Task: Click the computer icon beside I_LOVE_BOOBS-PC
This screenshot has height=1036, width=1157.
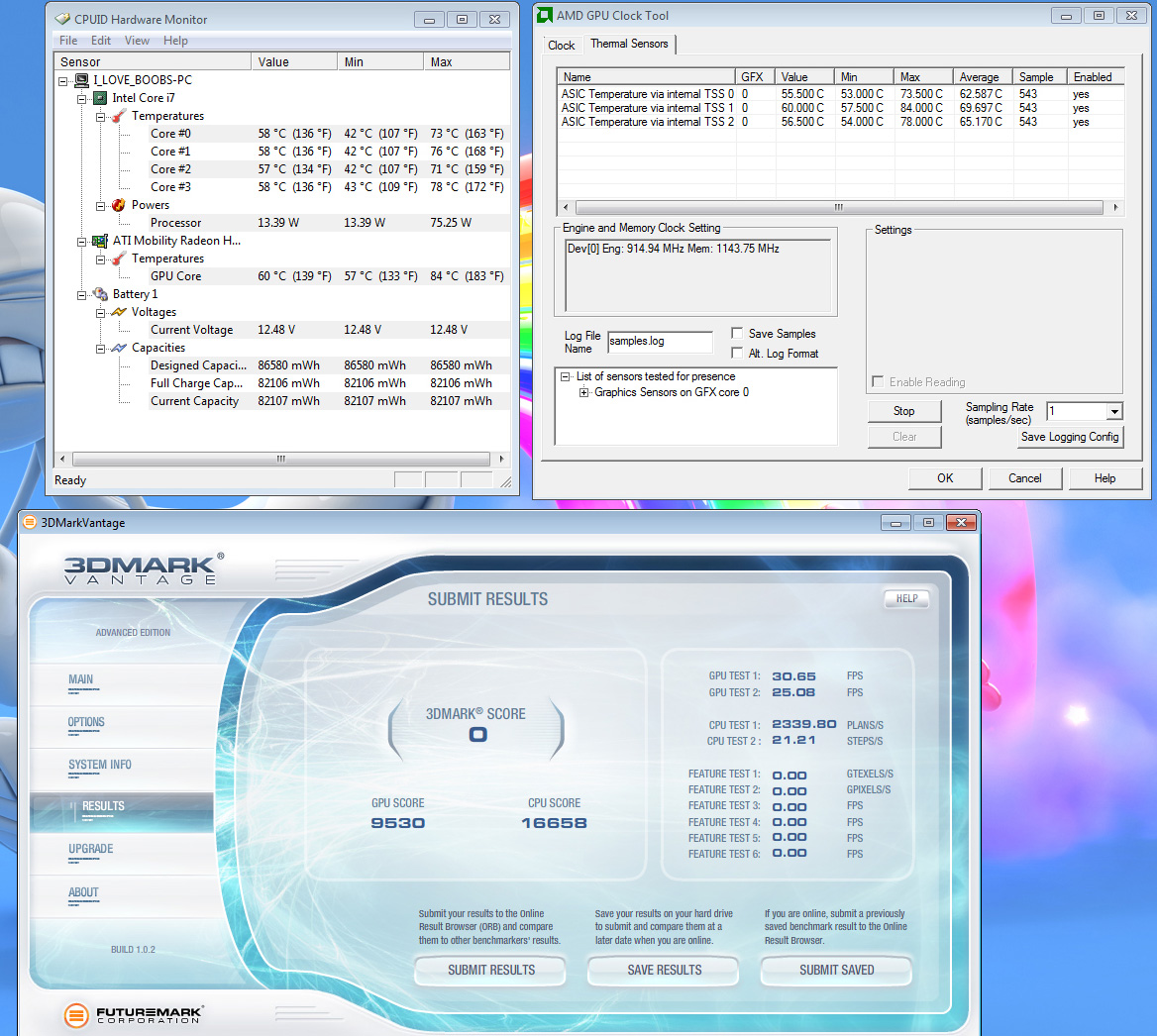Action: click(x=82, y=79)
